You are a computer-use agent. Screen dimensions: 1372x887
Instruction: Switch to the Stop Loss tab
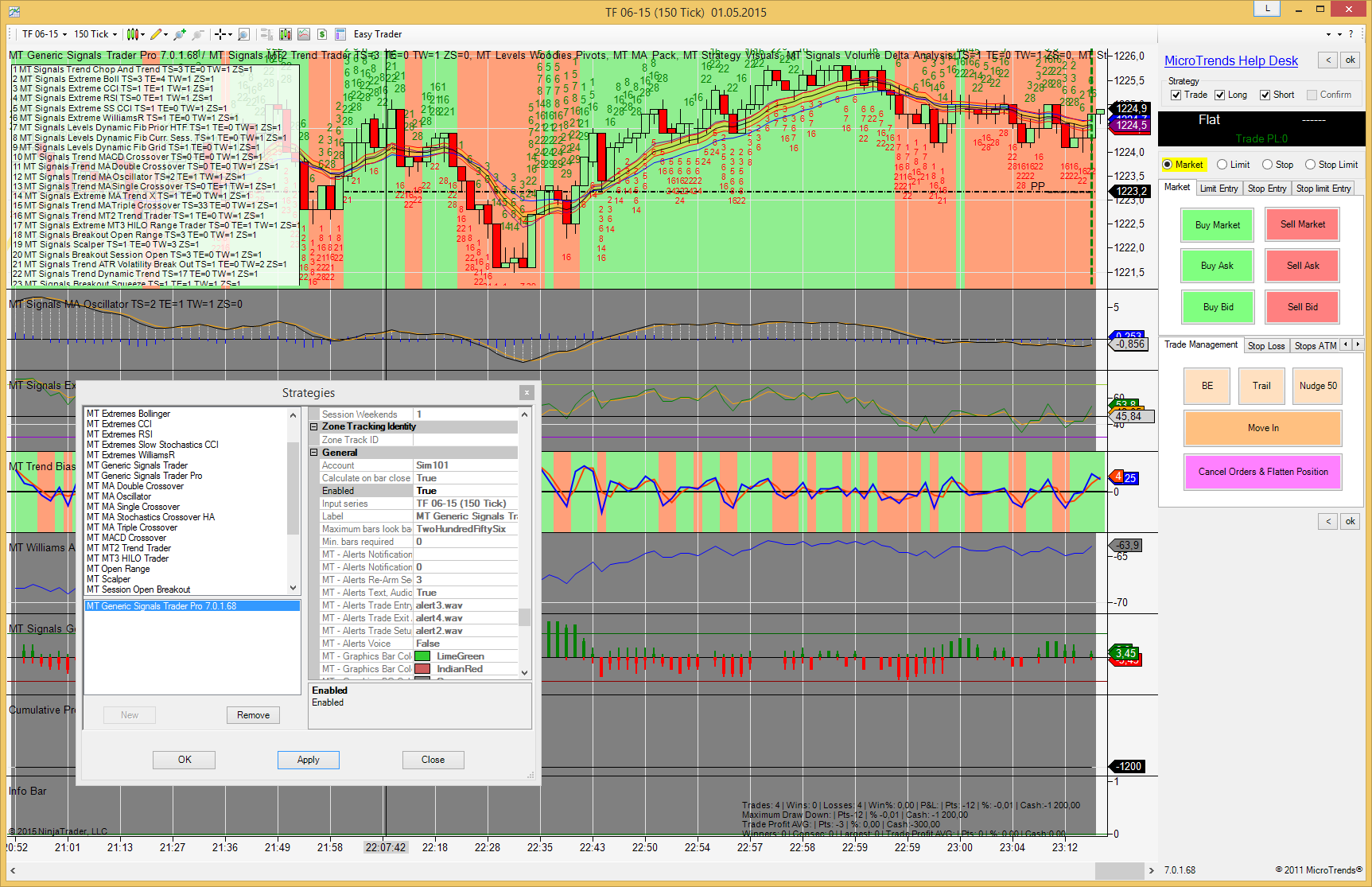(1265, 346)
